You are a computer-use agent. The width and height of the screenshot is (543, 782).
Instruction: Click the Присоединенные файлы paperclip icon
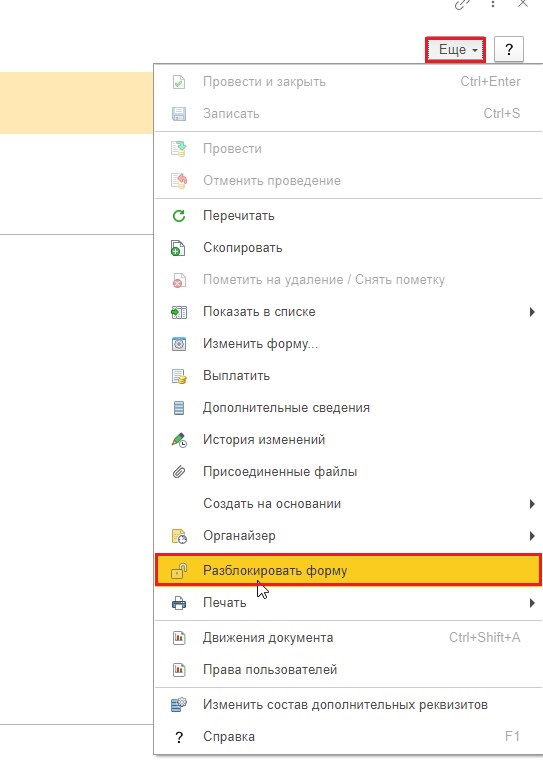179,472
